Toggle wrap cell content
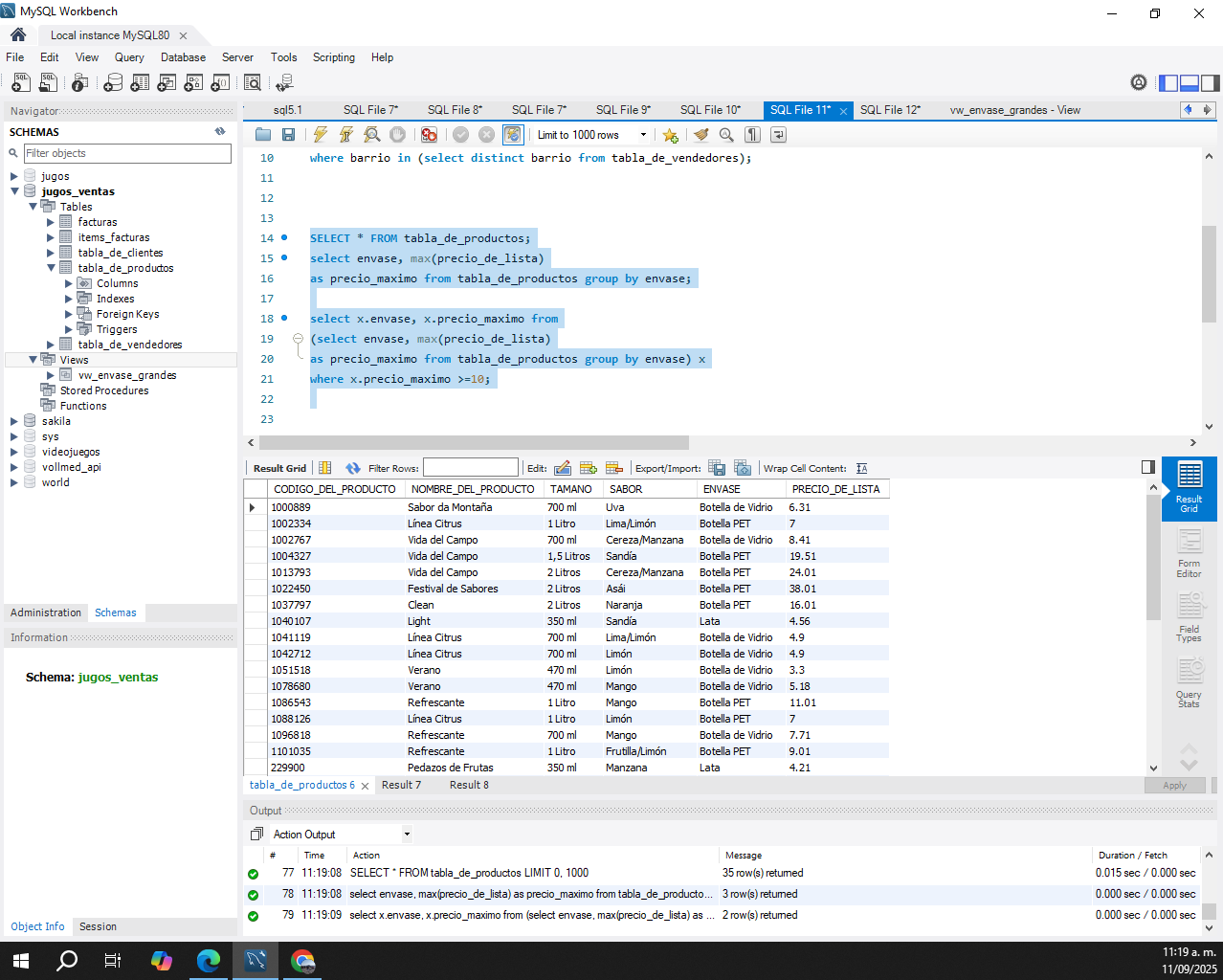Screen dimensions: 1223x980 (862, 468)
